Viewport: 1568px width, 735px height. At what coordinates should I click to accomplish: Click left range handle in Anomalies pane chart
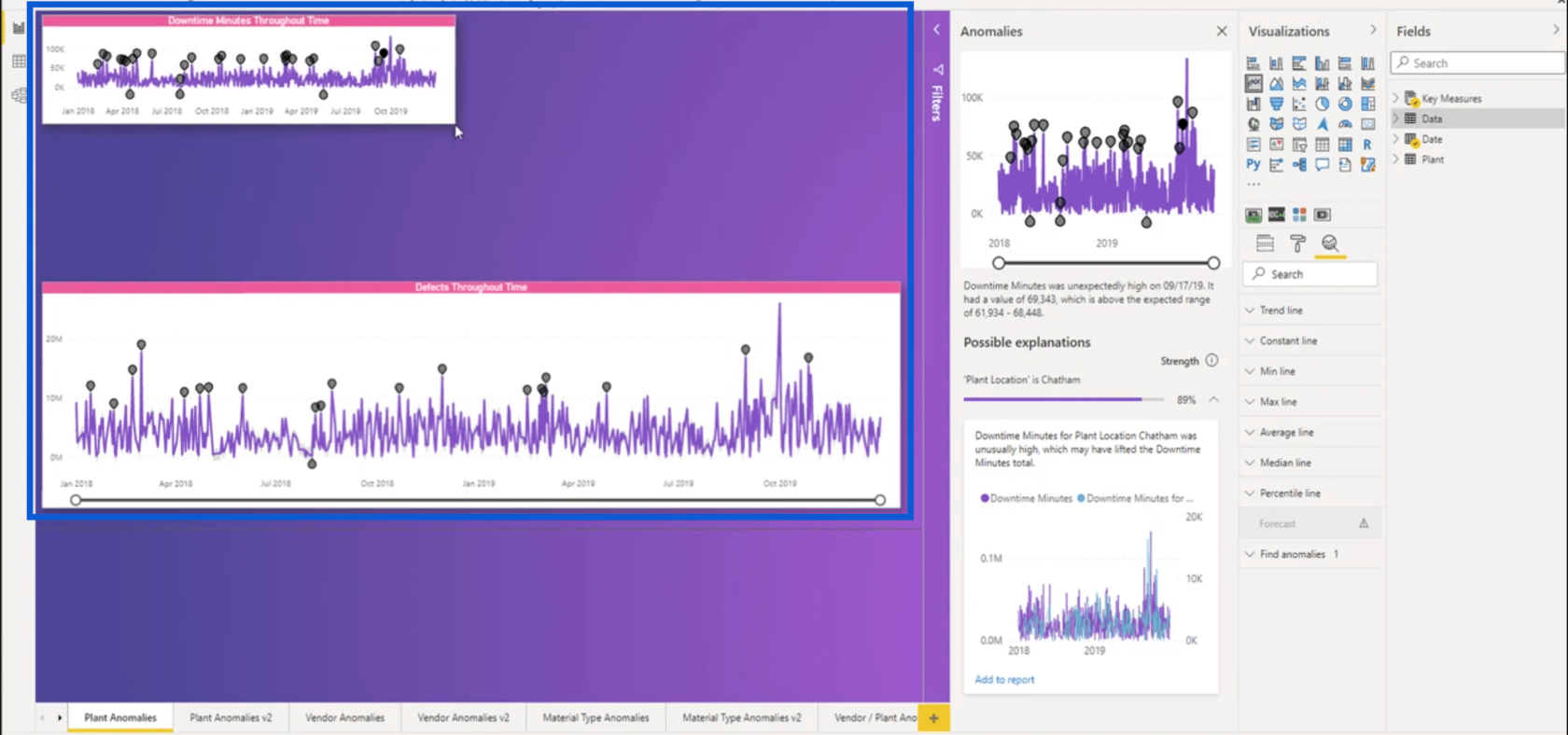[x=1000, y=263]
